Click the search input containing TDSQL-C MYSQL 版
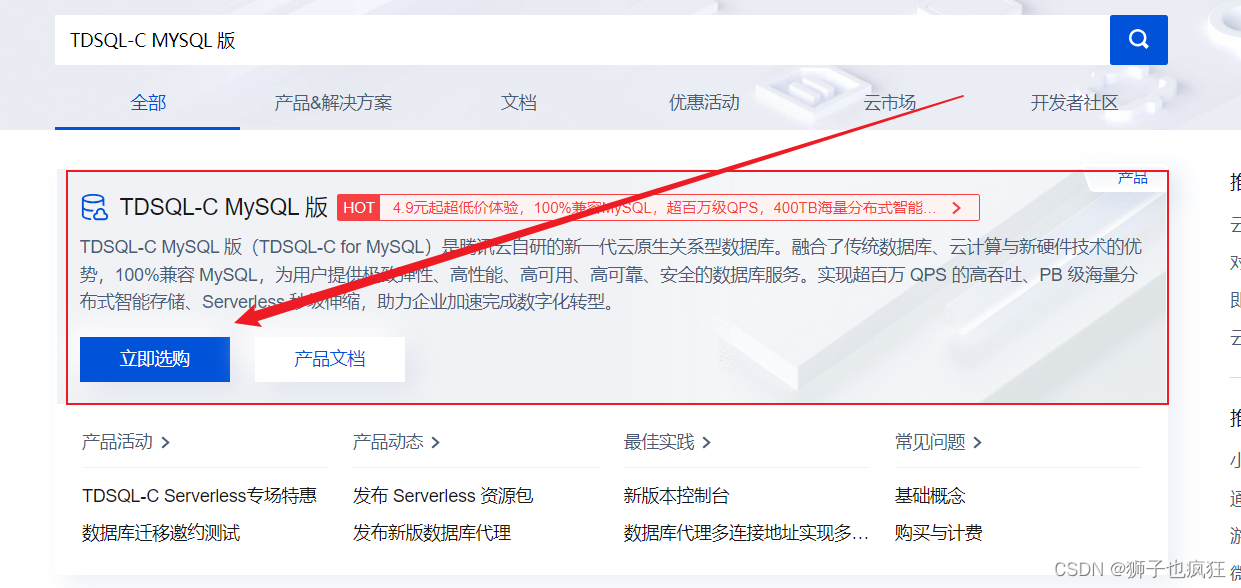 coord(582,40)
